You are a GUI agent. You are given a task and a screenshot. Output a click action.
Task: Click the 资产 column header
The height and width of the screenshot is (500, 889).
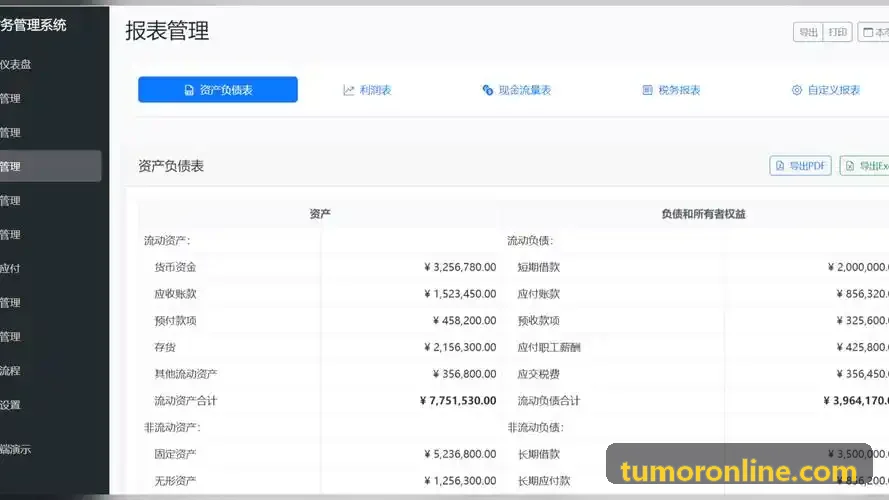[320, 214]
